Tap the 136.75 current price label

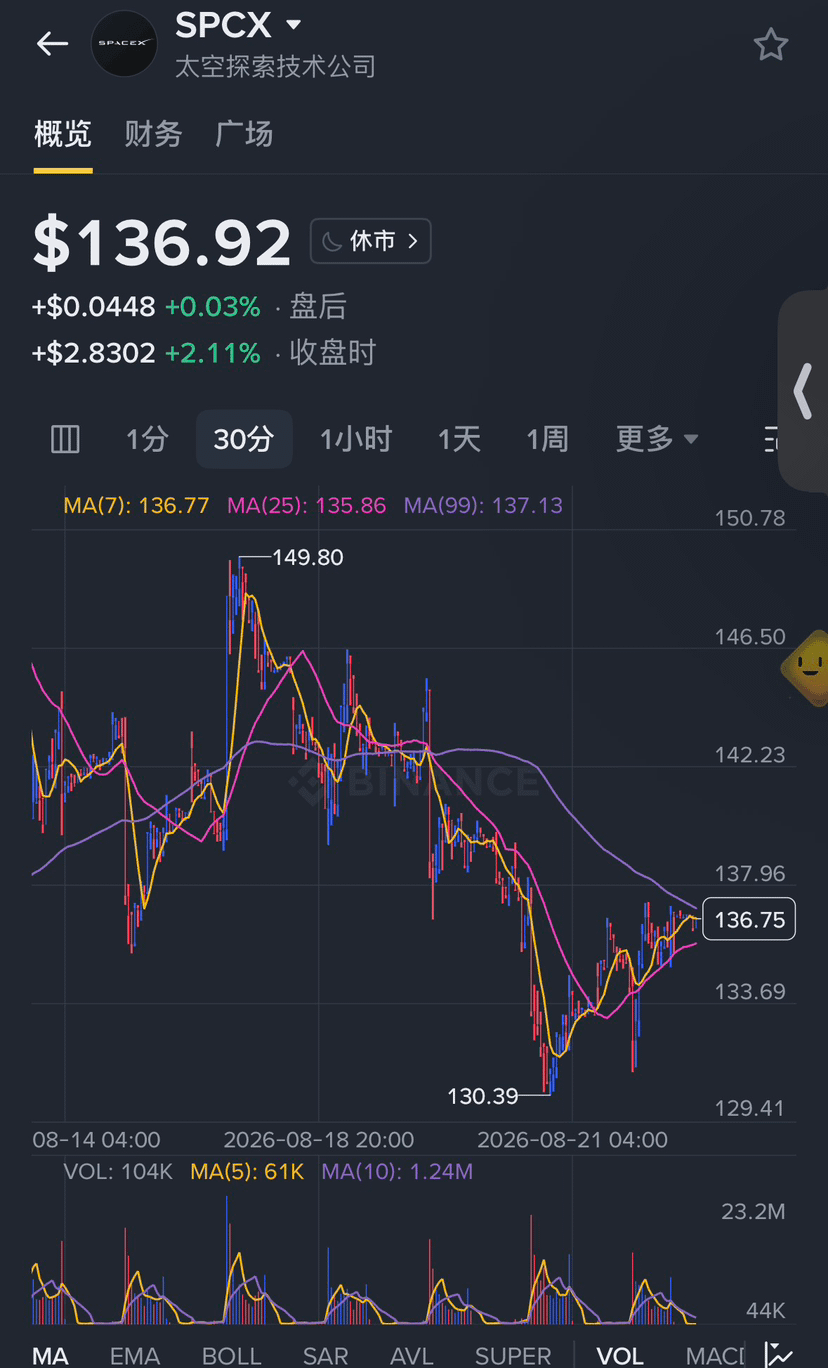click(749, 919)
